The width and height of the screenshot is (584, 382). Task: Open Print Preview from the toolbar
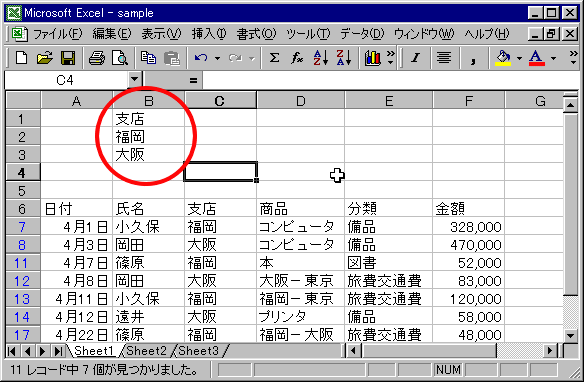coord(120,58)
